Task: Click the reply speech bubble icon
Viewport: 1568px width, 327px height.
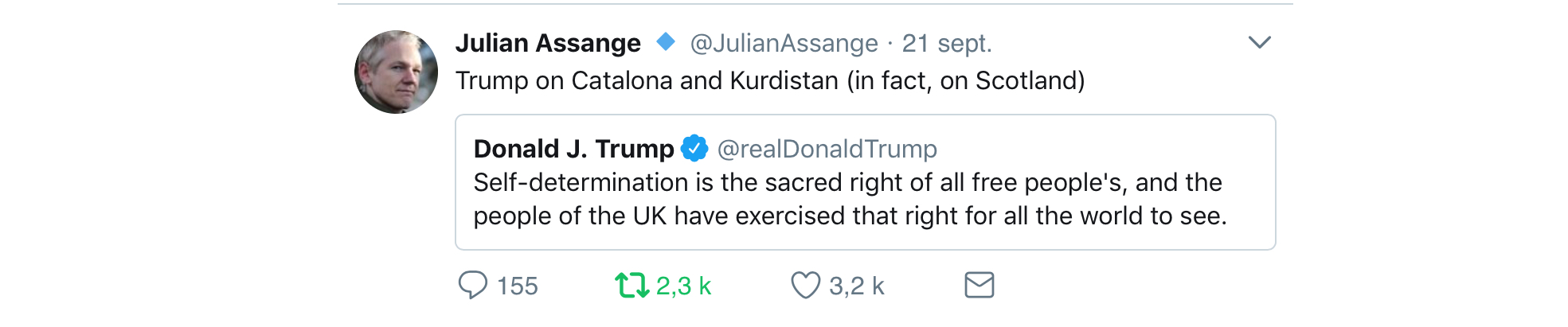Action: click(x=472, y=285)
